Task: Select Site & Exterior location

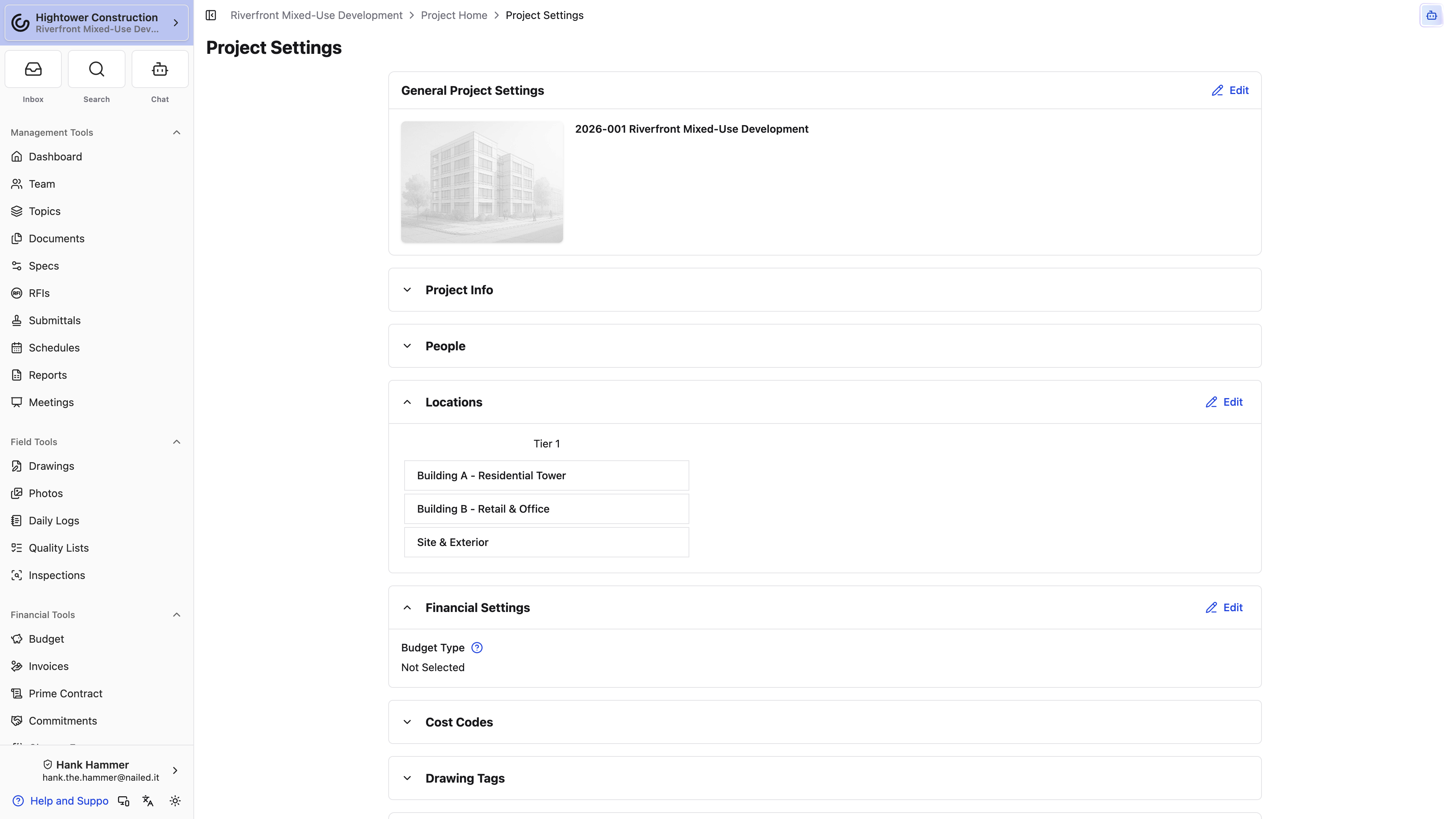Action: 546,543
